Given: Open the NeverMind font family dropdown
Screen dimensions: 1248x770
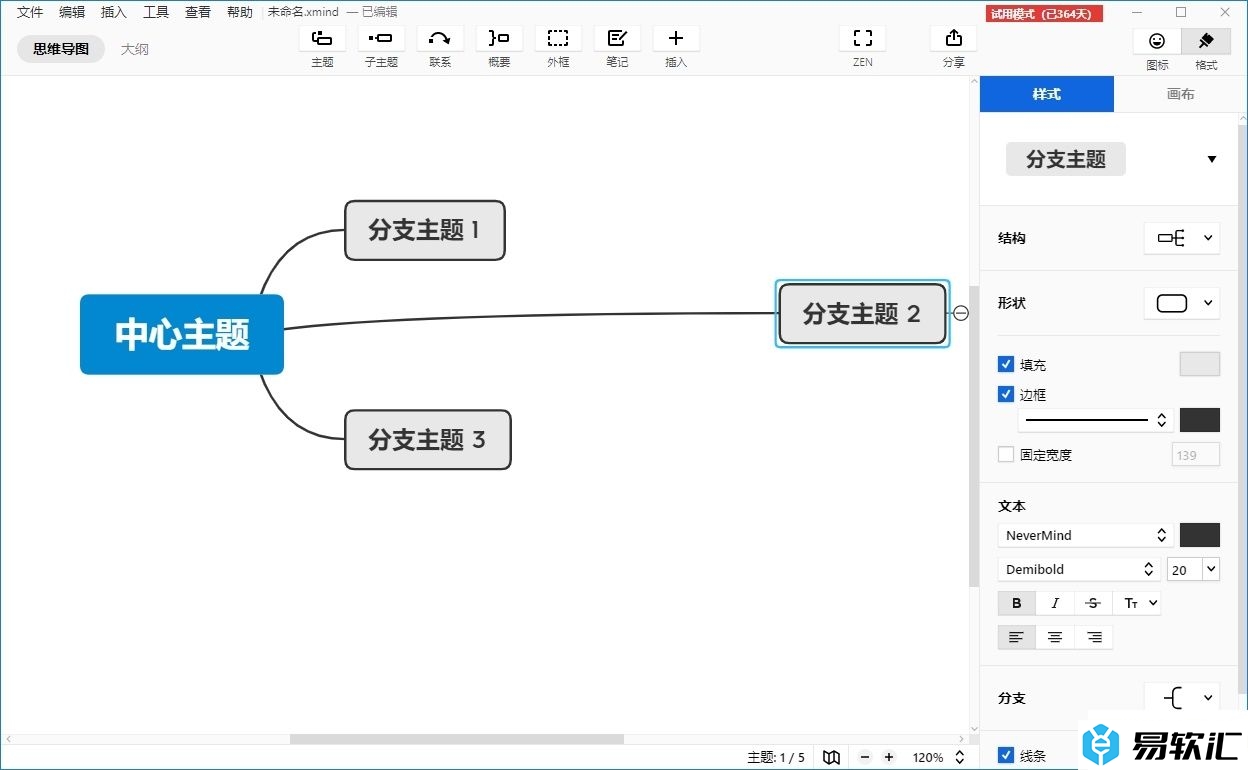Looking at the screenshot, I should [1085, 535].
